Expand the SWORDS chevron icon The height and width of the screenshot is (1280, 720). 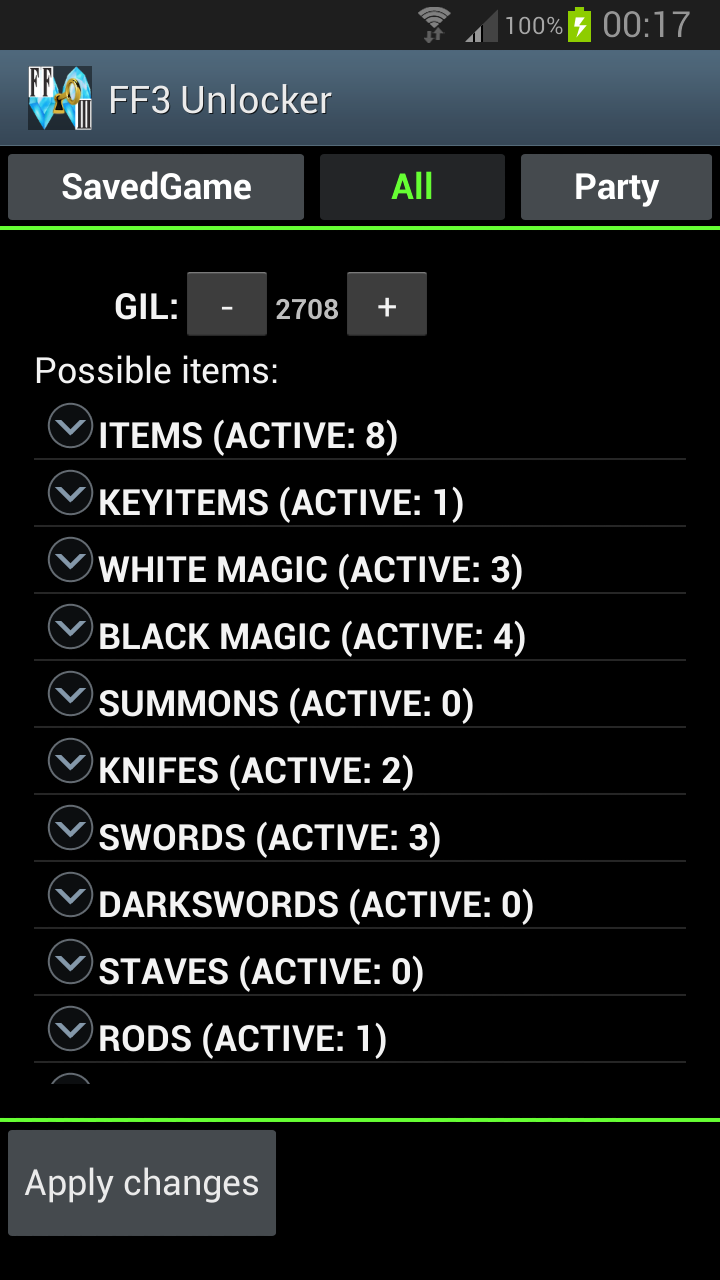(x=71, y=828)
